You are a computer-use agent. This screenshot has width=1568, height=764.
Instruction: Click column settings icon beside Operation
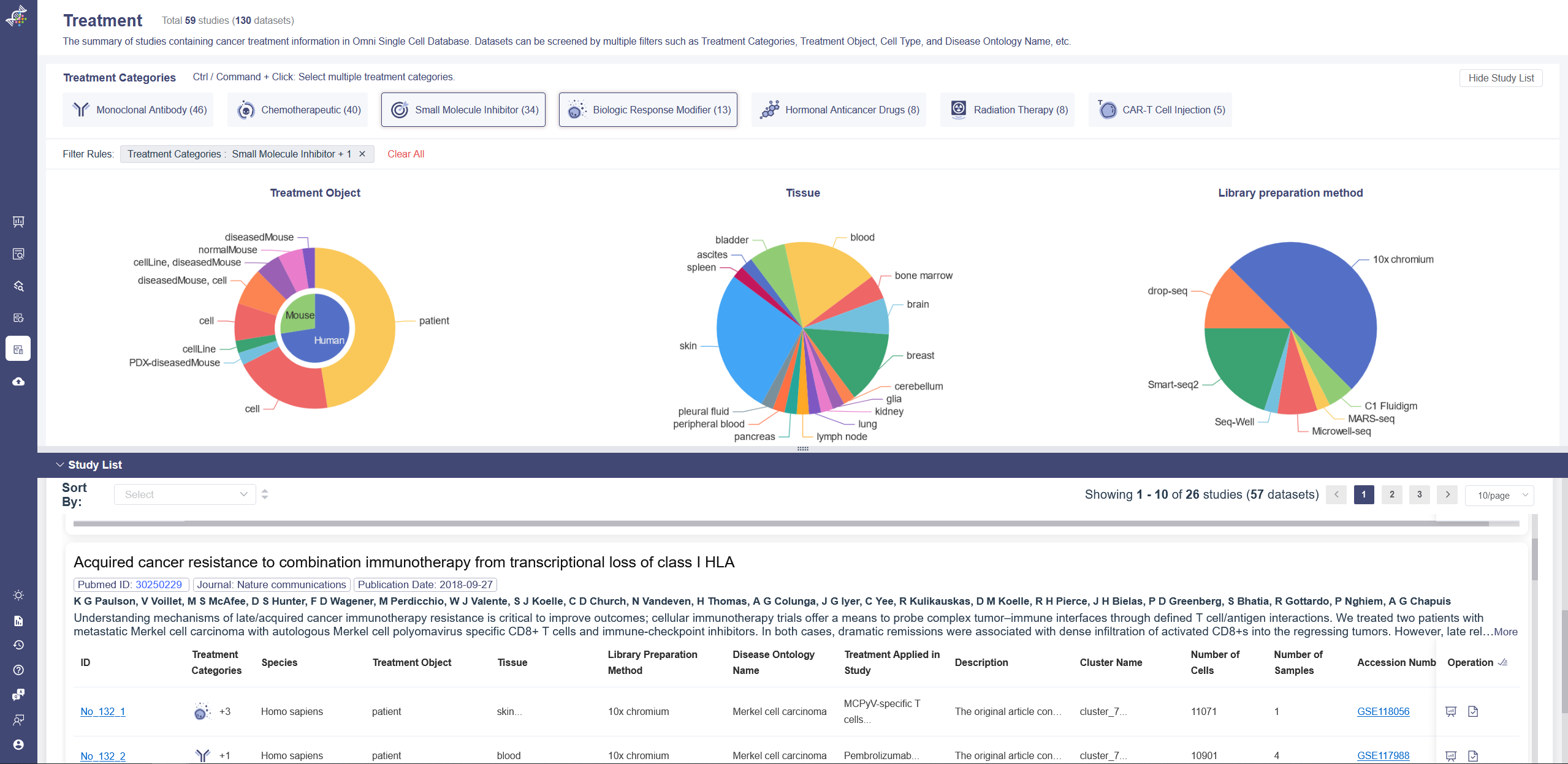click(1502, 662)
